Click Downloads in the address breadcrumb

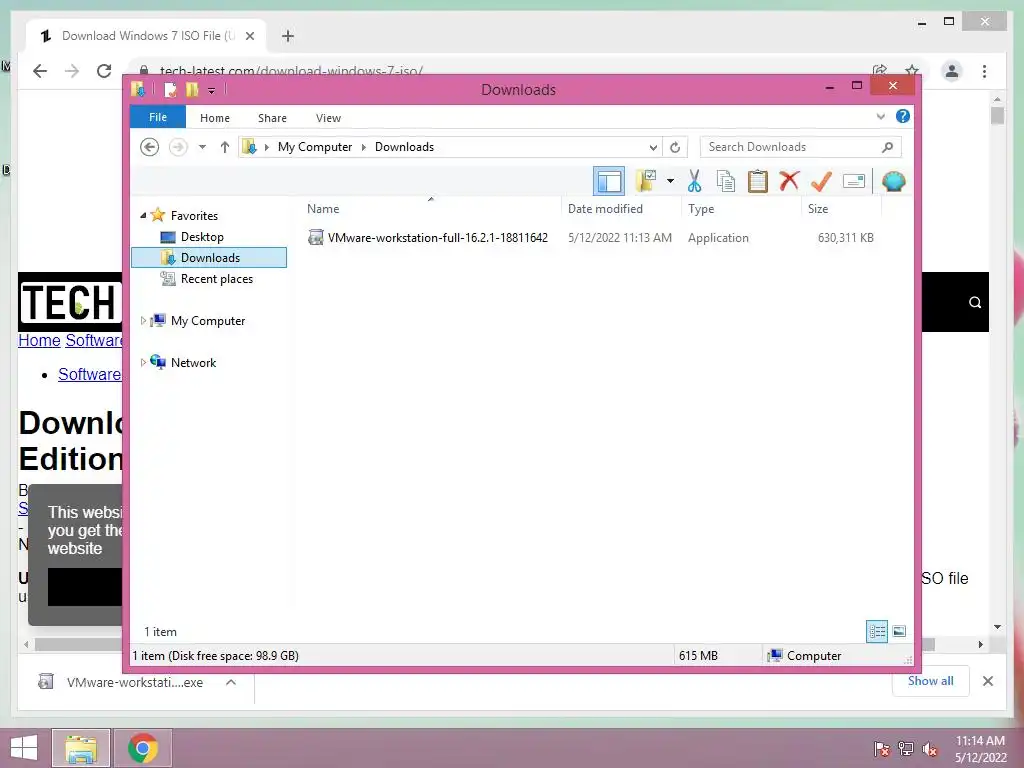(x=404, y=147)
